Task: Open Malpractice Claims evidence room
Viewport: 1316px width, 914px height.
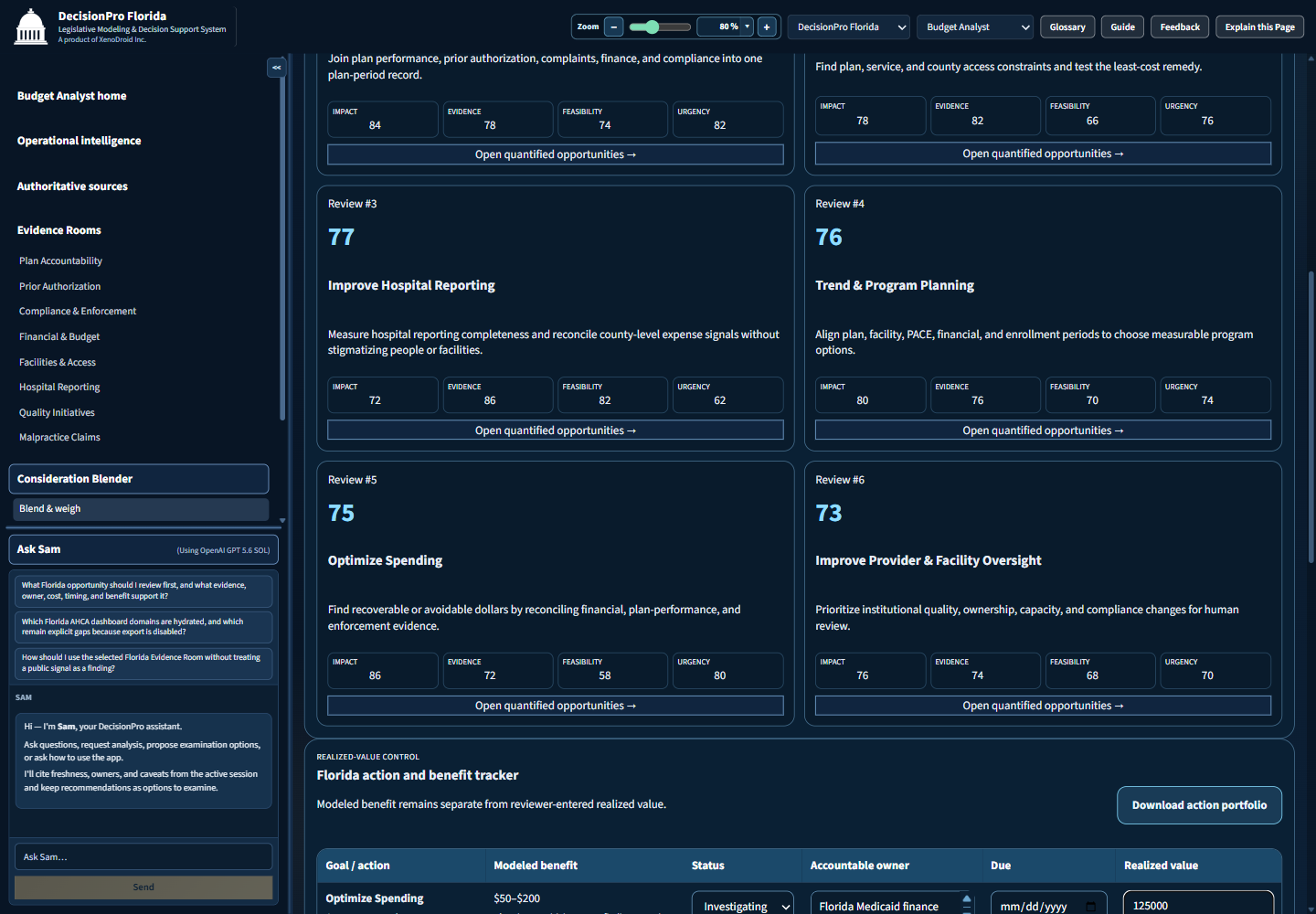Action: tap(59, 438)
